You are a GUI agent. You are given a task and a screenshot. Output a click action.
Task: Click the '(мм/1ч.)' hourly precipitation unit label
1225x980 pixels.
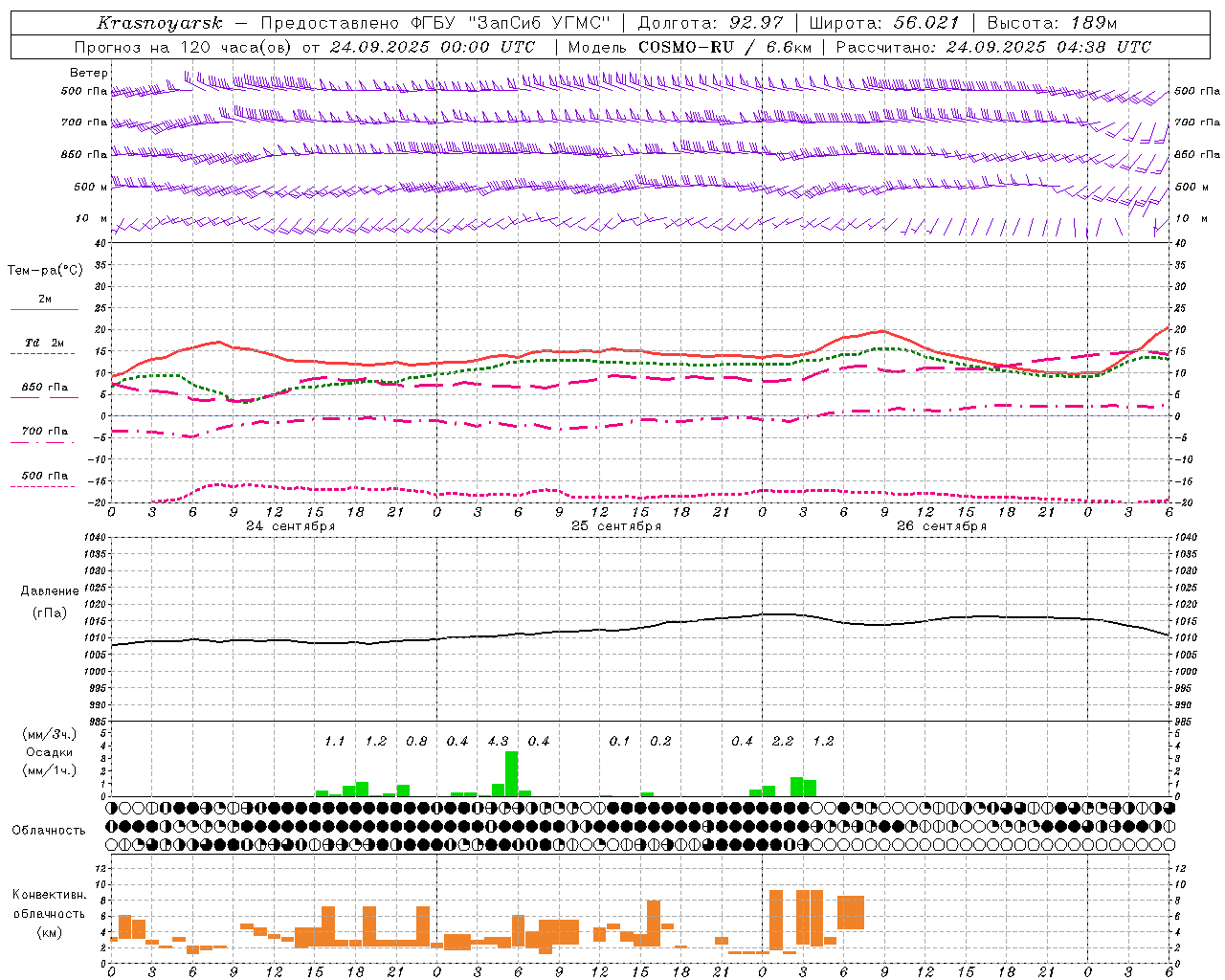[49, 770]
